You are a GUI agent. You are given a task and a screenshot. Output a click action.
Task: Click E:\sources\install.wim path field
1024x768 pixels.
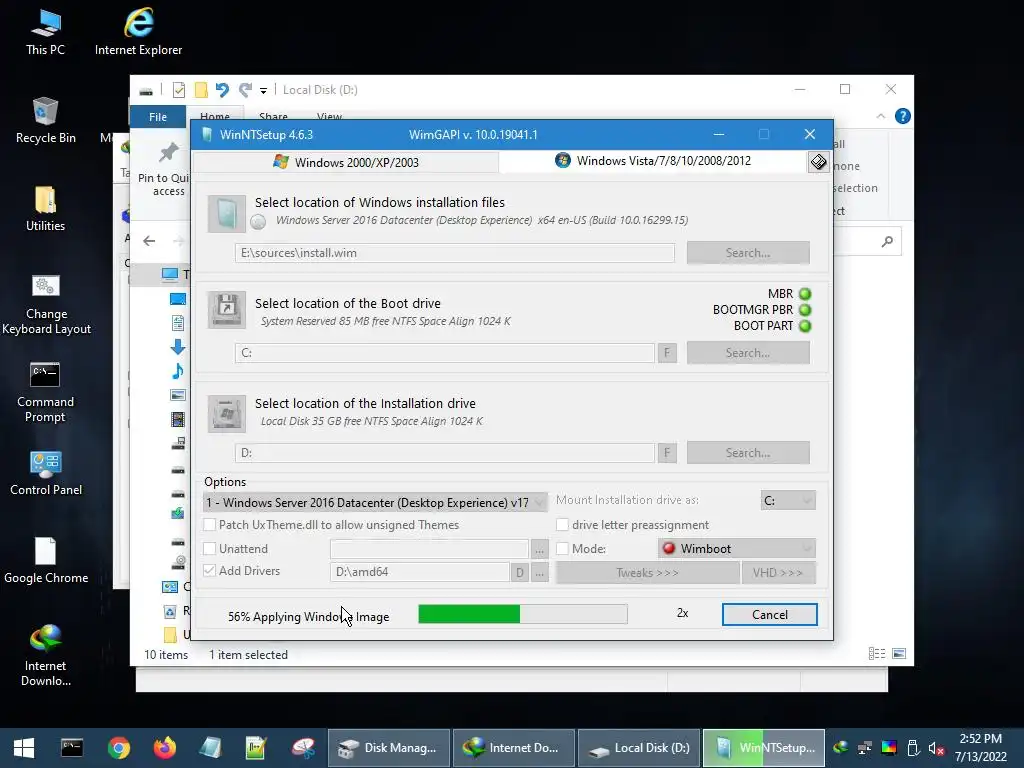(455, 253)
